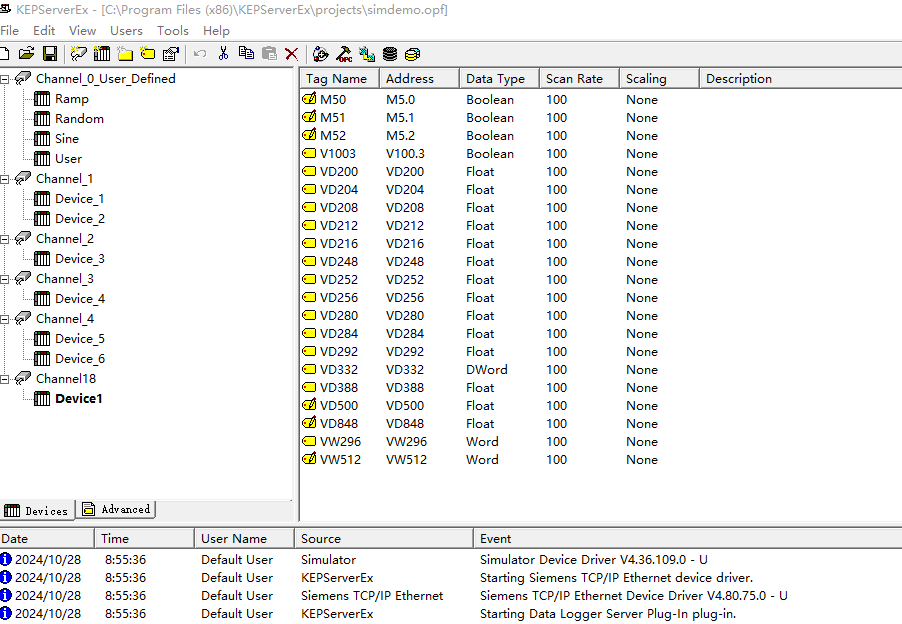902x624 pixels.
Task: Collapse the Channel18 tree node
Action: click(6, 379)
